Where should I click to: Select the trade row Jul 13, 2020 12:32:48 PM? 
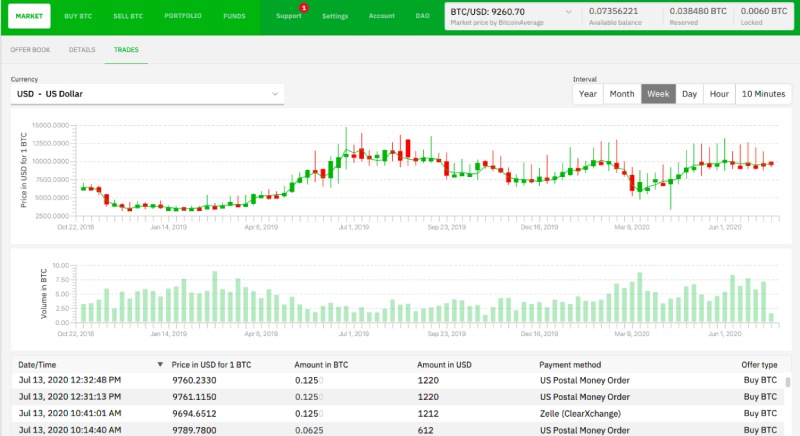pos(398,380)
